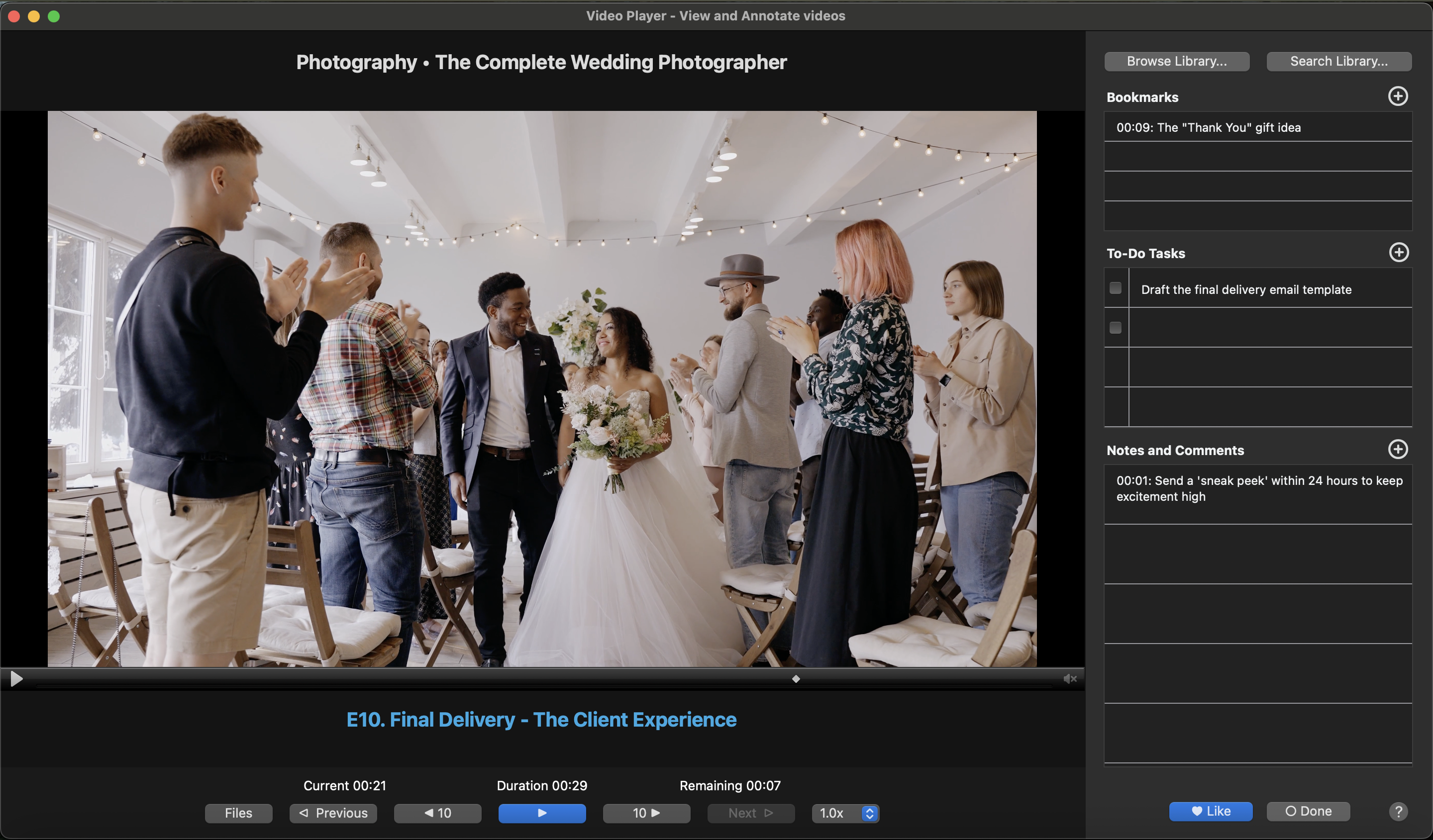Add a new bookmark with plus icon
This screenshot has width=1433, height=840.
tap(1398, 96)
